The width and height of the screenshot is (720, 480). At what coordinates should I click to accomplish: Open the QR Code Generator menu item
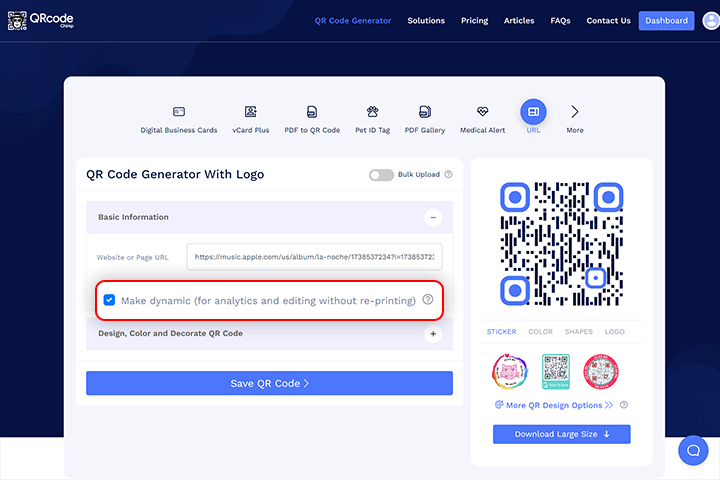(353, 21)
